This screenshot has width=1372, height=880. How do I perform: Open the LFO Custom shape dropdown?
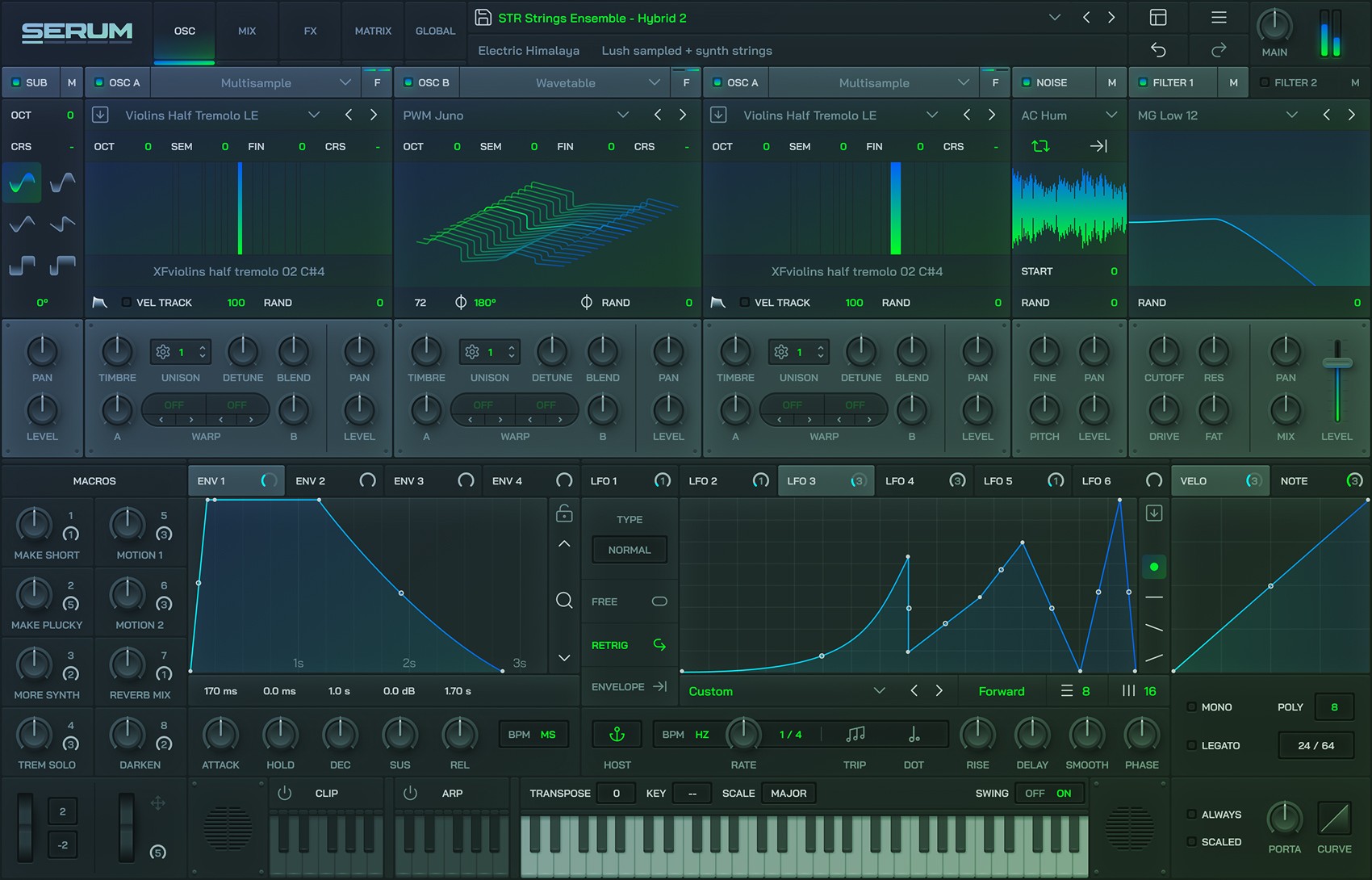click(x=879, y=691)
